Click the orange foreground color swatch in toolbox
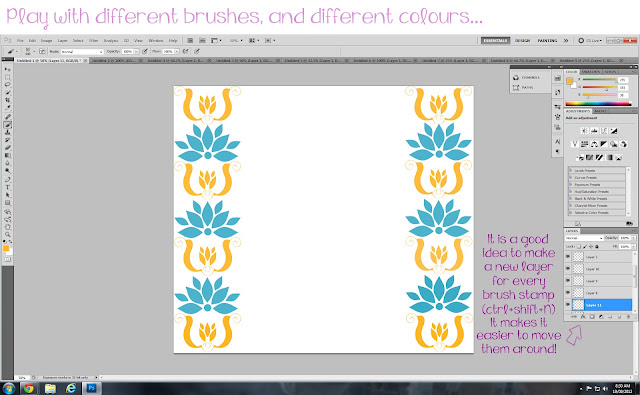 6,248
